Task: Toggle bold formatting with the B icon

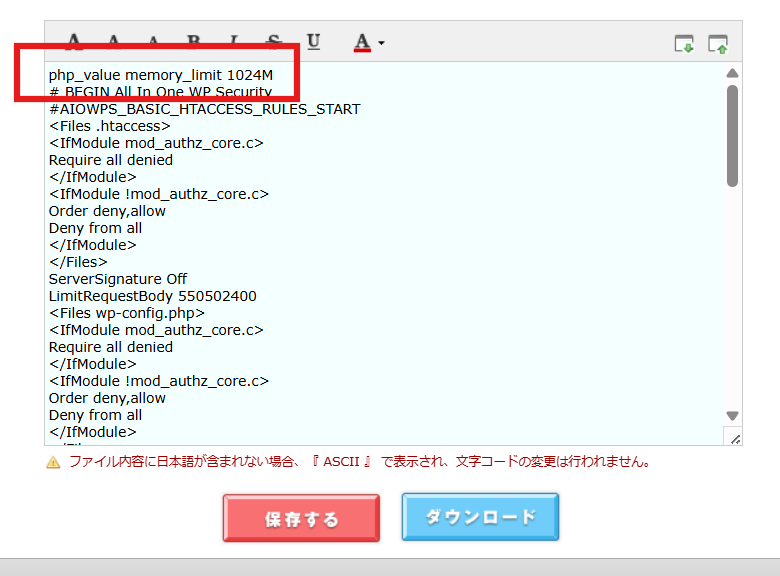Action: click(193, 41)
